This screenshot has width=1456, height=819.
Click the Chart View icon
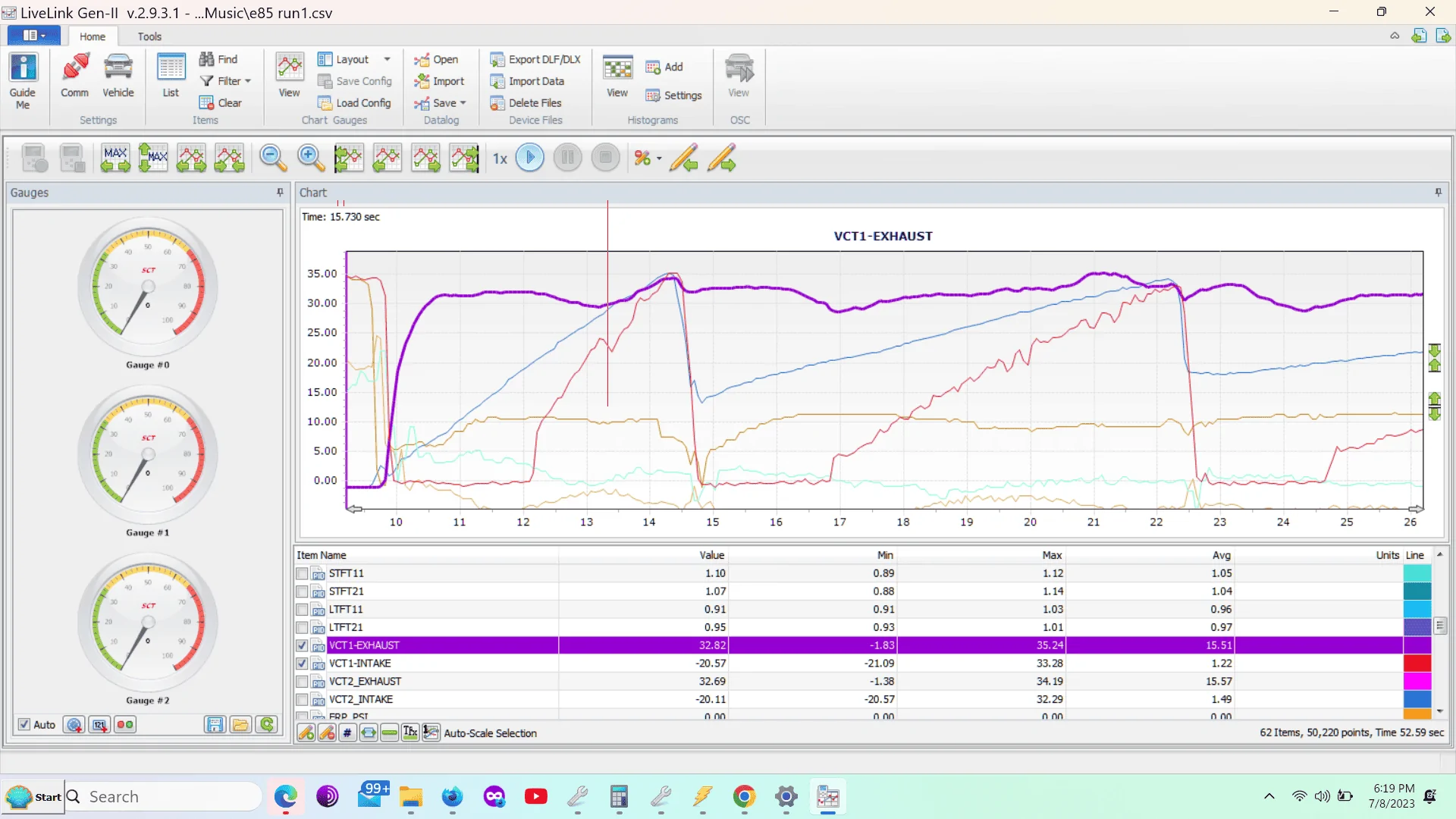coord(289,76)
